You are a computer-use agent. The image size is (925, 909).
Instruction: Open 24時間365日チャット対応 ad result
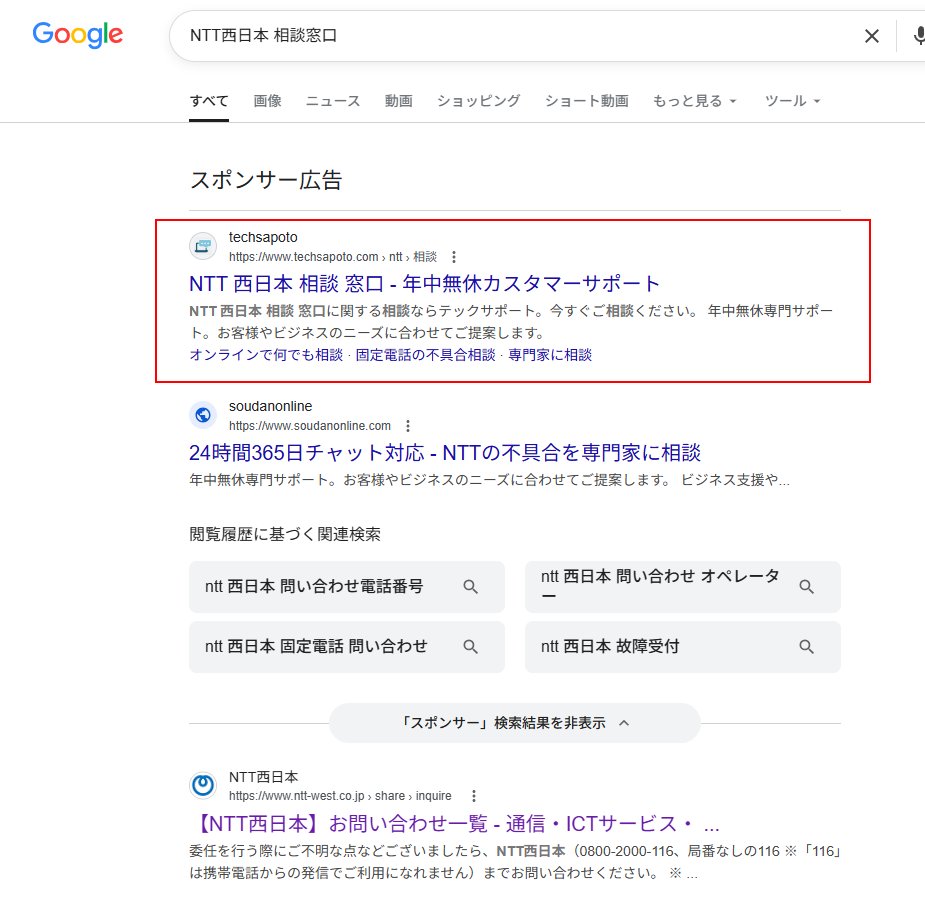click(x=445, y=453)
